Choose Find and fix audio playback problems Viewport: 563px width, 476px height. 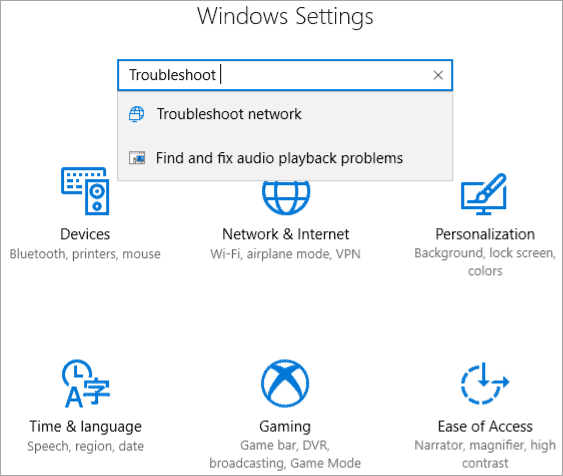(285, 158)
